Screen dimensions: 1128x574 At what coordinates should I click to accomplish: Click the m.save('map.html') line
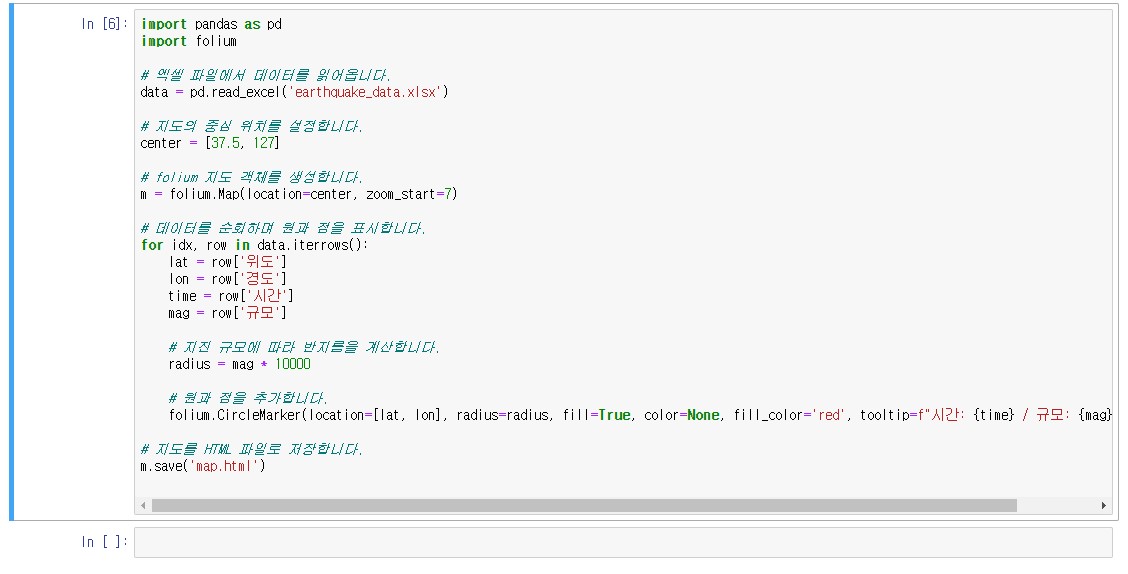[x=203, y=466]
